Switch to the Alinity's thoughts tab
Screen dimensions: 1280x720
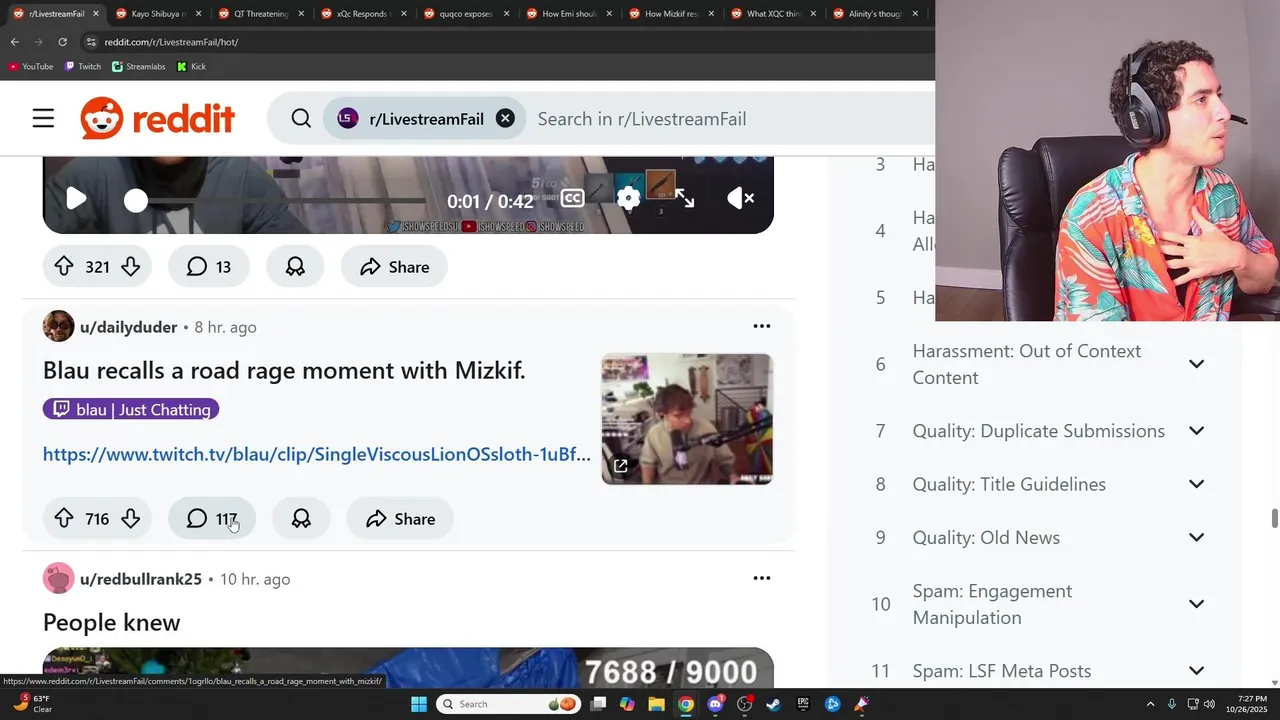[x=876, y=14]
